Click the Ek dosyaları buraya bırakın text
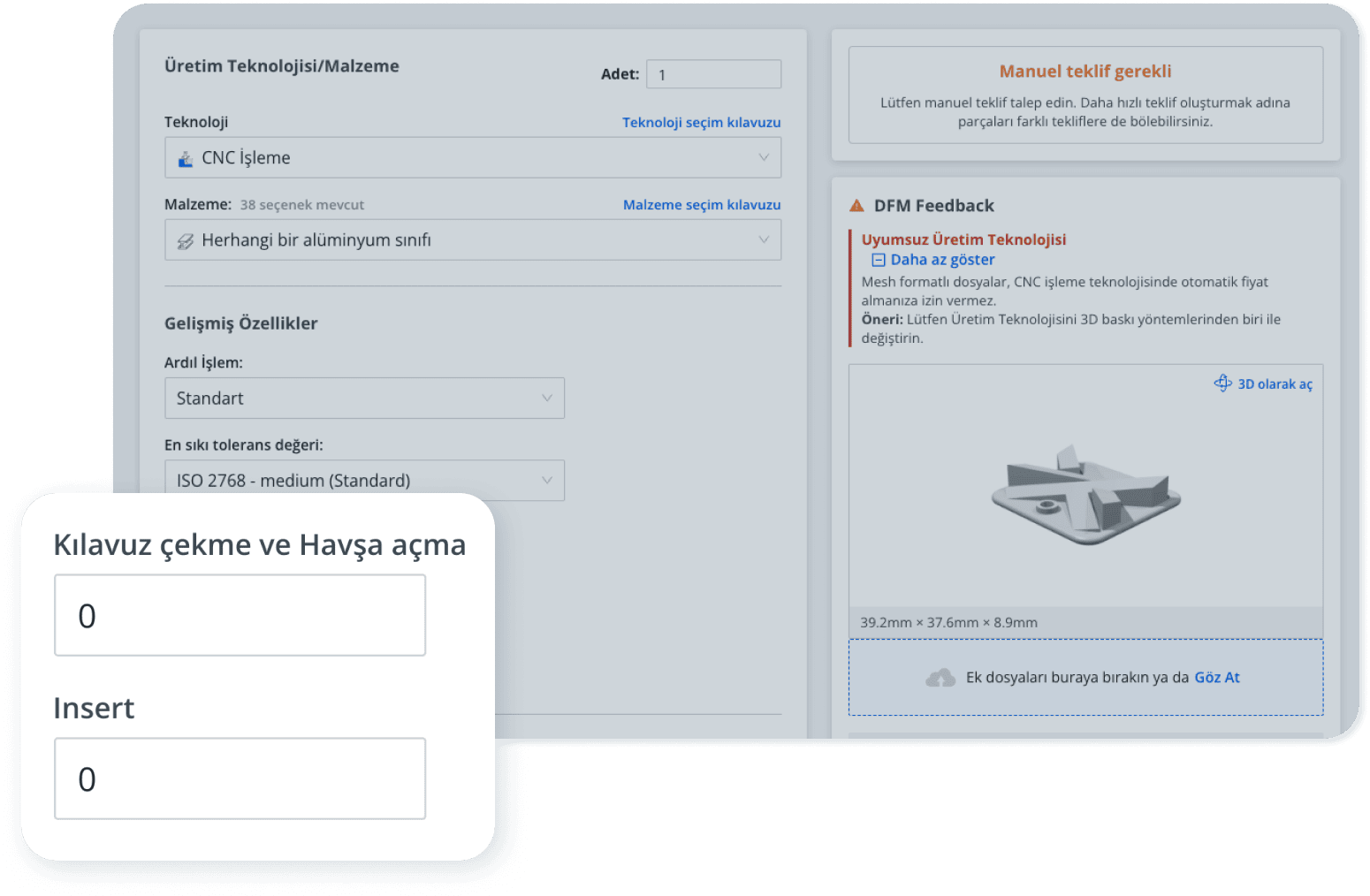 click(x=1077, y=678)
